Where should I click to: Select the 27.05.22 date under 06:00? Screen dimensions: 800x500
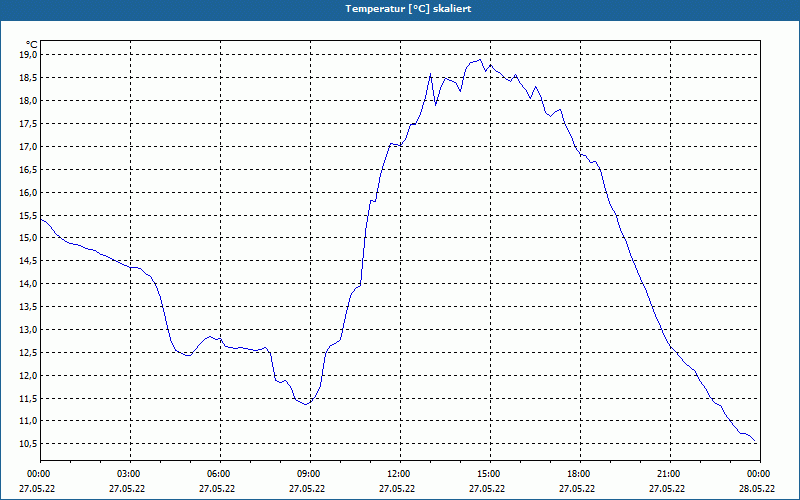click(x=217, y=488)
